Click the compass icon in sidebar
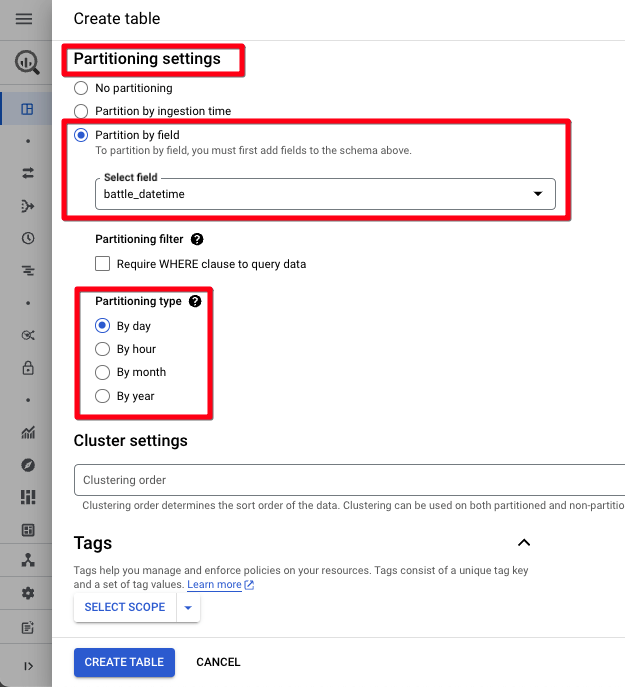Screen dimensions: 625x687 point(28,465)
